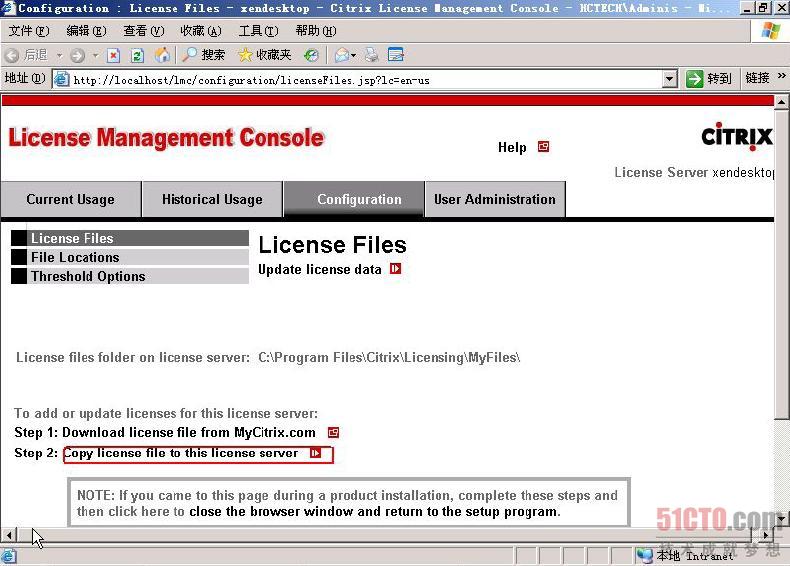
Task: Click the red Help popup icon
Action: 543,147
